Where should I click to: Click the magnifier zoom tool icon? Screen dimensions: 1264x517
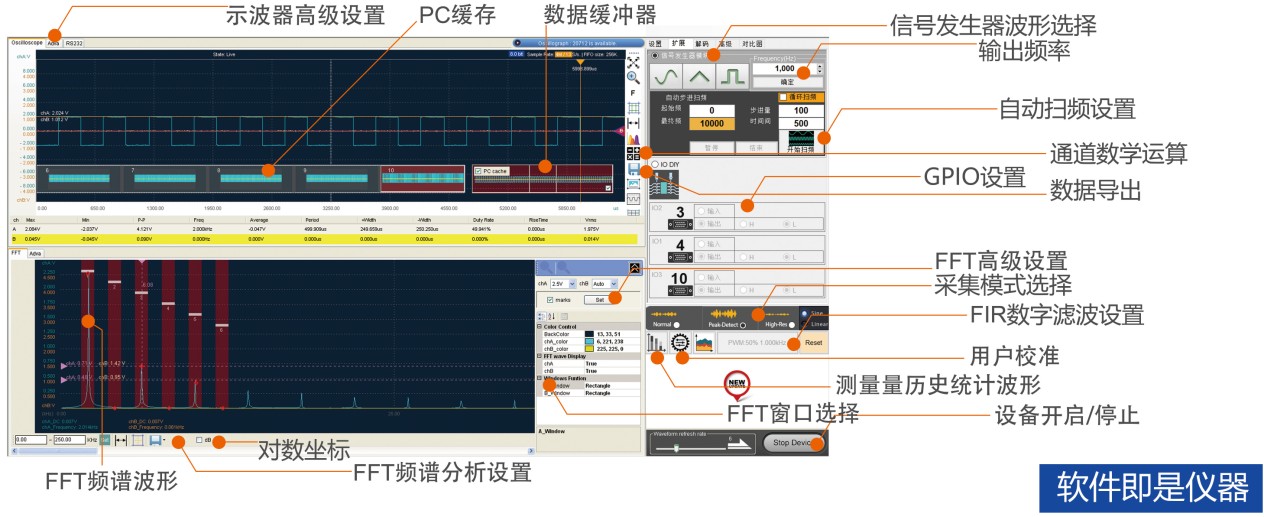(x=633, y=77)
